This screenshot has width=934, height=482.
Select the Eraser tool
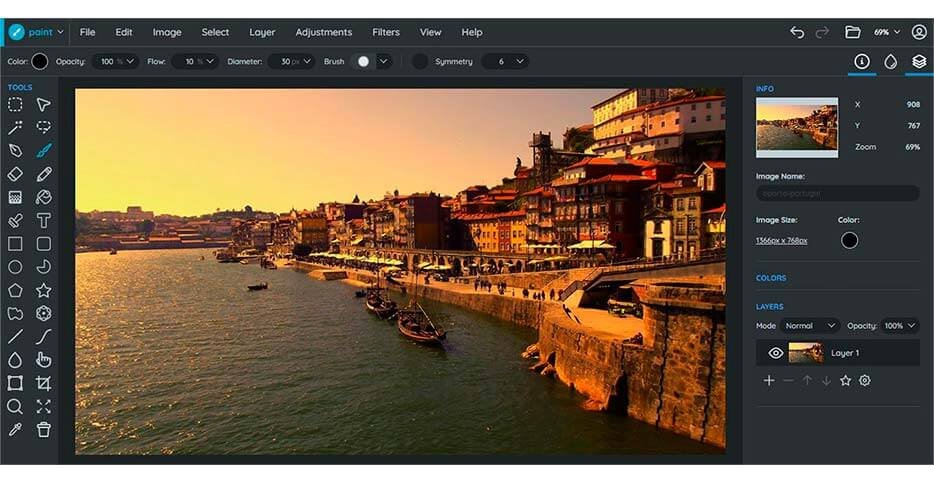point(15,174)
